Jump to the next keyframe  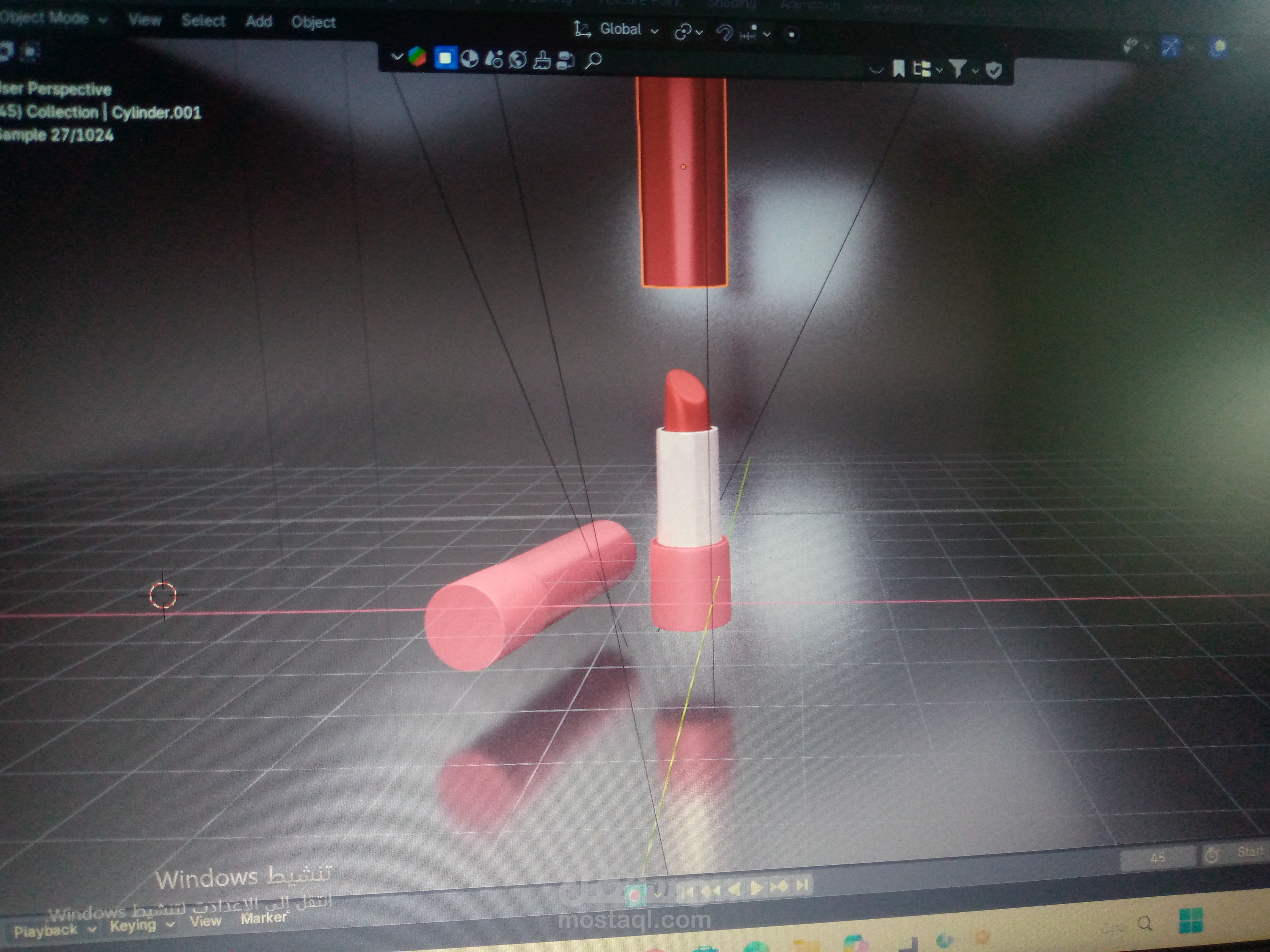pos(780,887)
